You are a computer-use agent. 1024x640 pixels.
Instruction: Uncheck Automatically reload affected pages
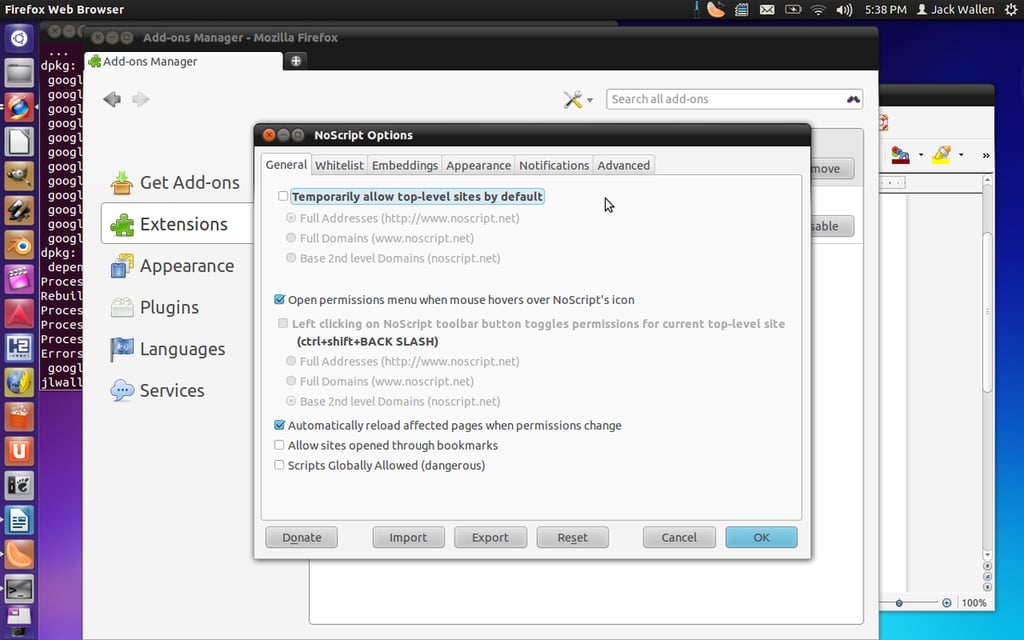[x=280, y=425]
